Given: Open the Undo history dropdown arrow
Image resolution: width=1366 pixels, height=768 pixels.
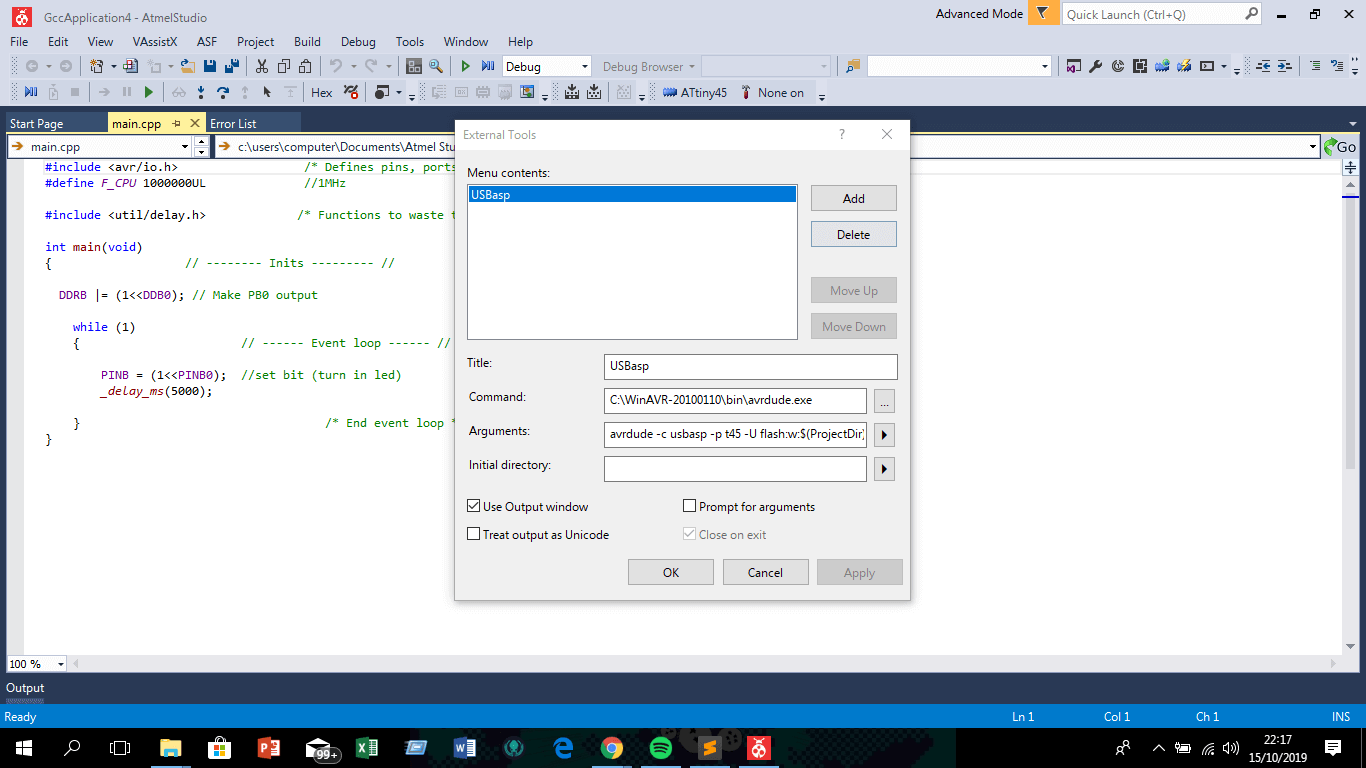Looking at the screenshot, I should coord(352,67).
